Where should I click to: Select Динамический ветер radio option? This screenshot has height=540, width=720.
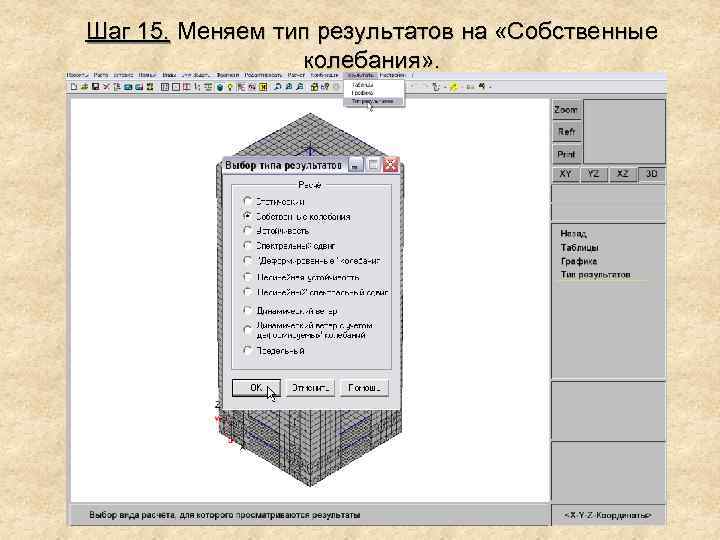(248, 310)
